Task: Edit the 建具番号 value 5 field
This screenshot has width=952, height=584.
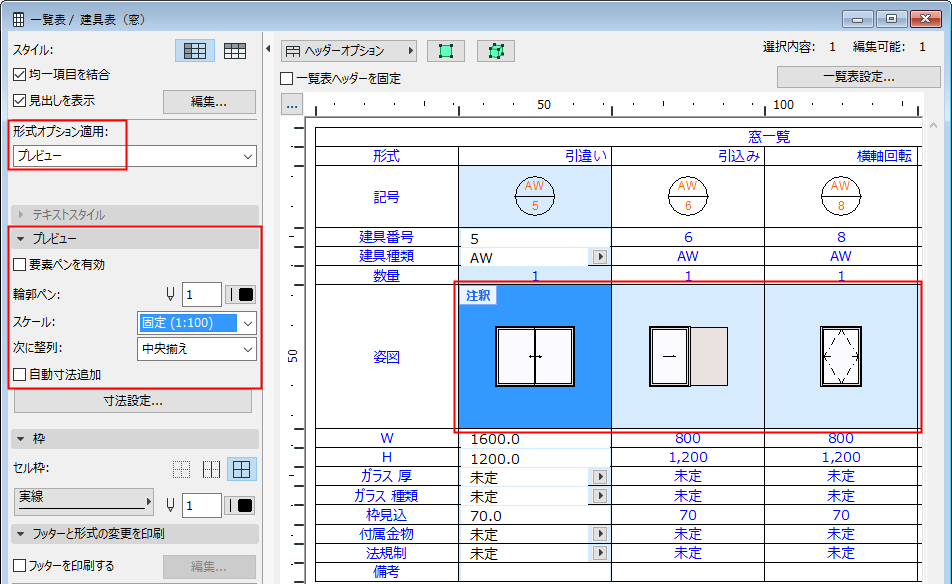Action: [535, 239]
